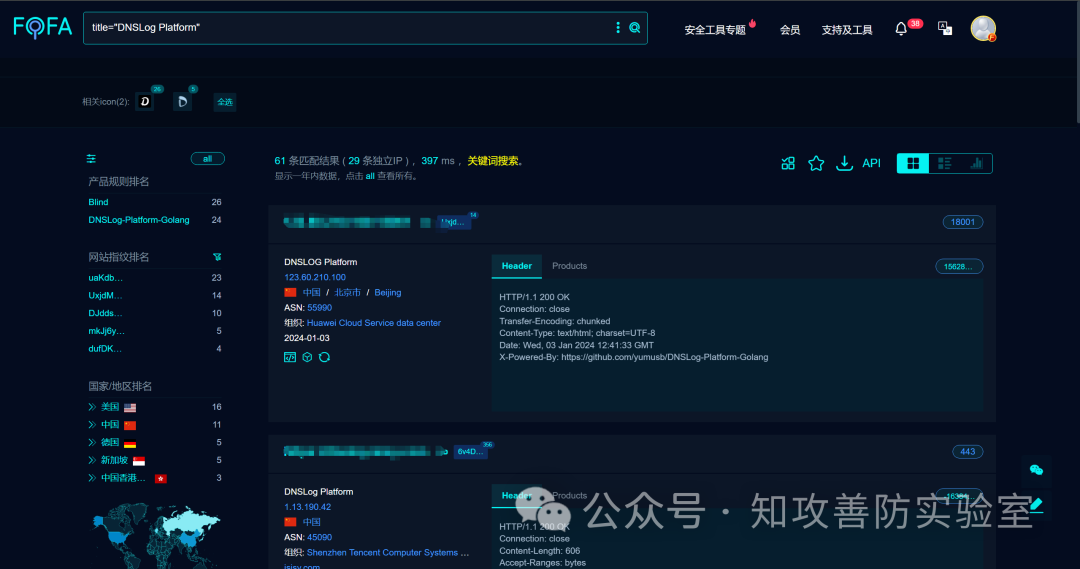Click the 15628... badge
Image resolution: width=1080 pixels, height=569 pixels.
click(x=959, y=267)
